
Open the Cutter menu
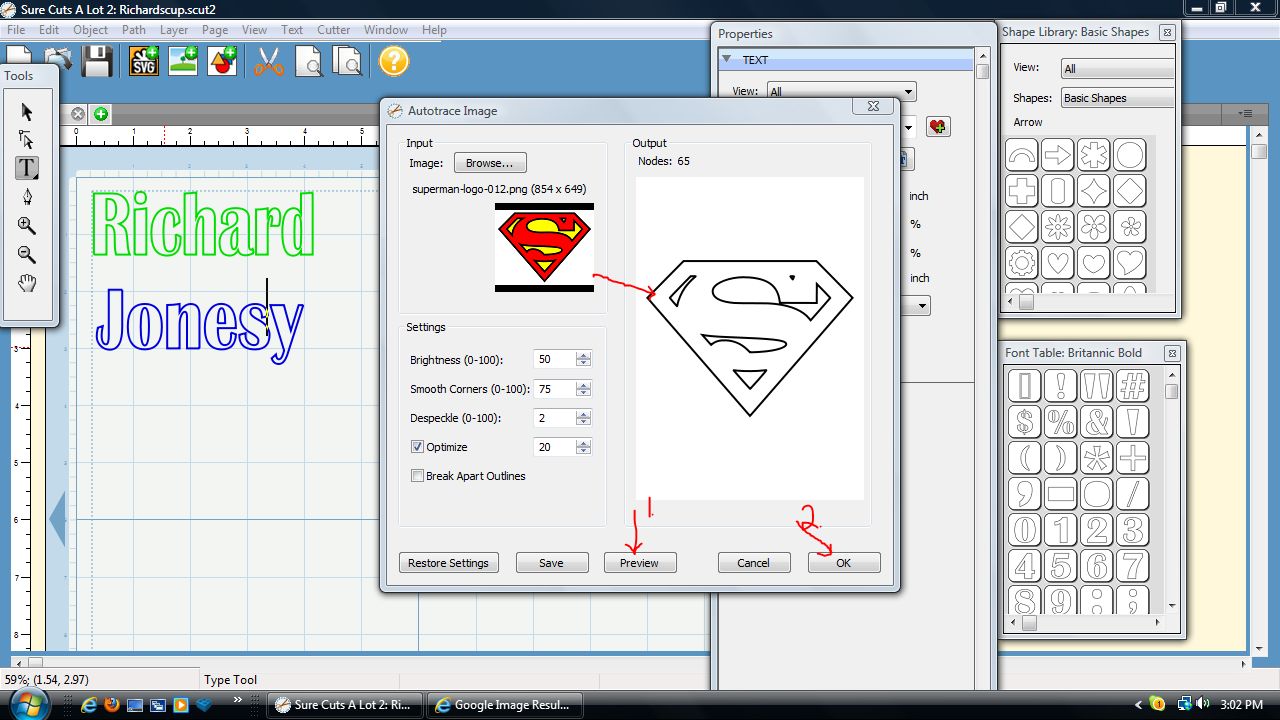pos(333,30)
